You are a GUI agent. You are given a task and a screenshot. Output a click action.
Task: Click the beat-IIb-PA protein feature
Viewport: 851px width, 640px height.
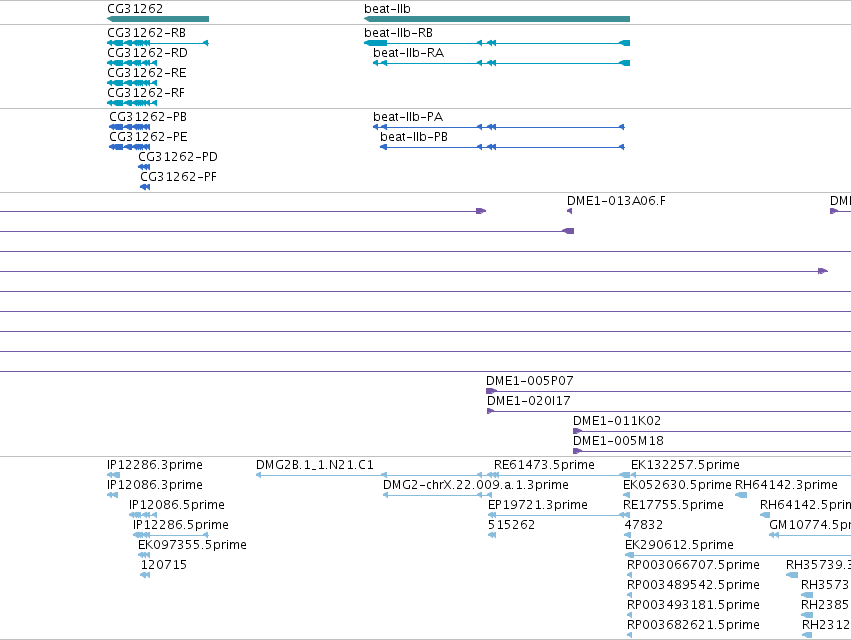tap(499, 127)
